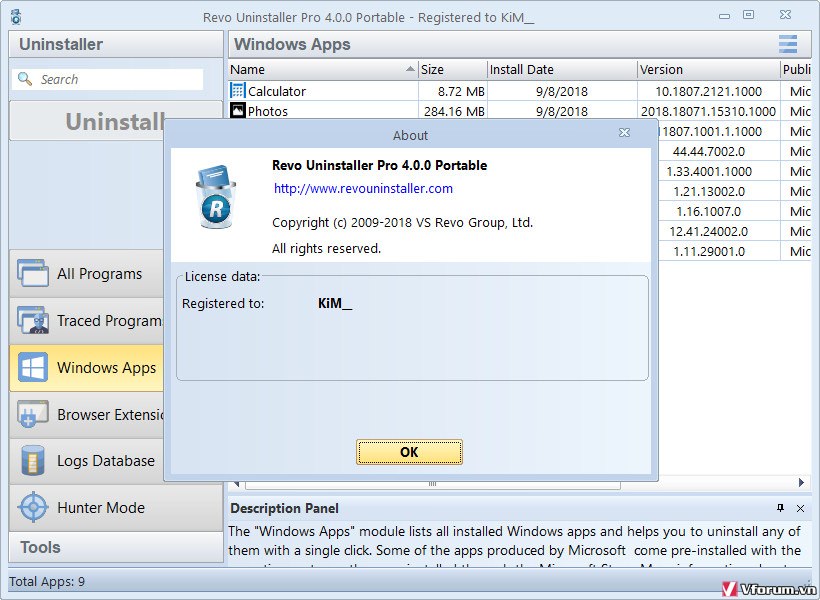Open the Windows Apps view options menu icon

pyautogui.click(x=788, y=44)
